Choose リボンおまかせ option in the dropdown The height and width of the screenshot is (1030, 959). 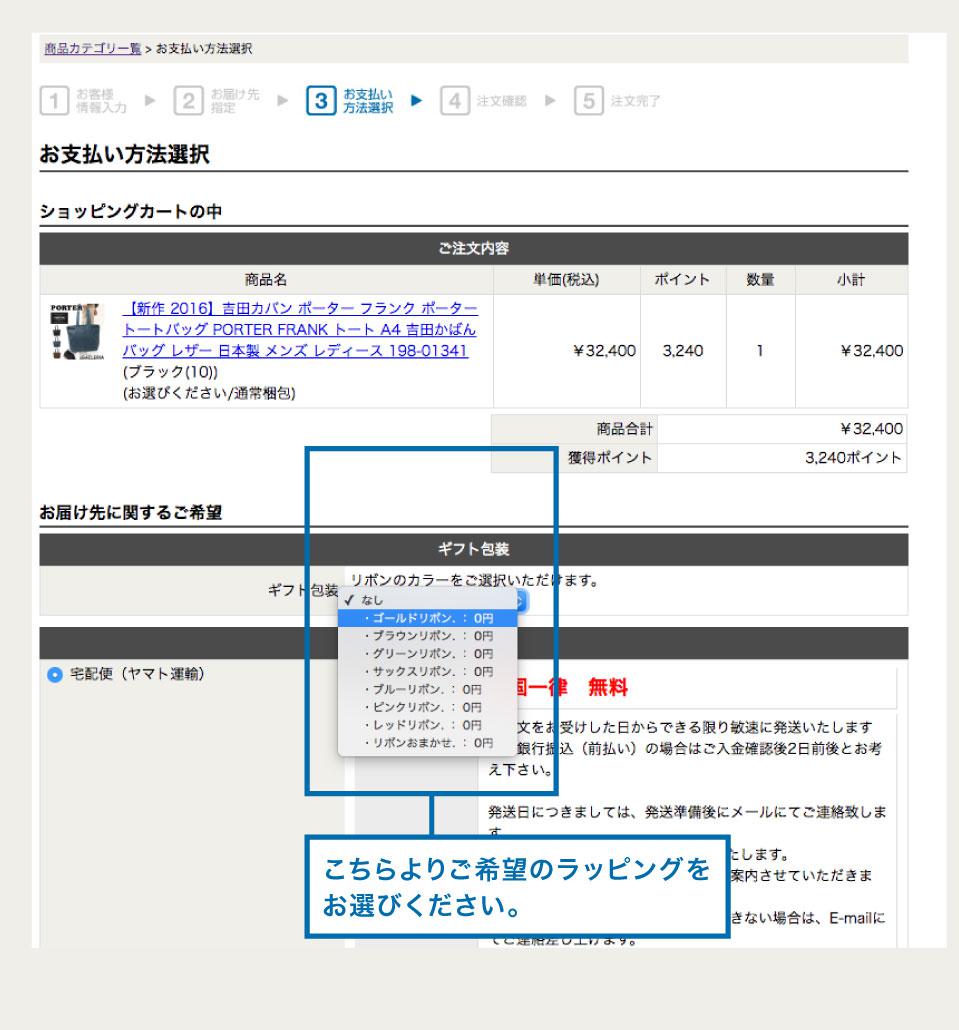point(428,743)
